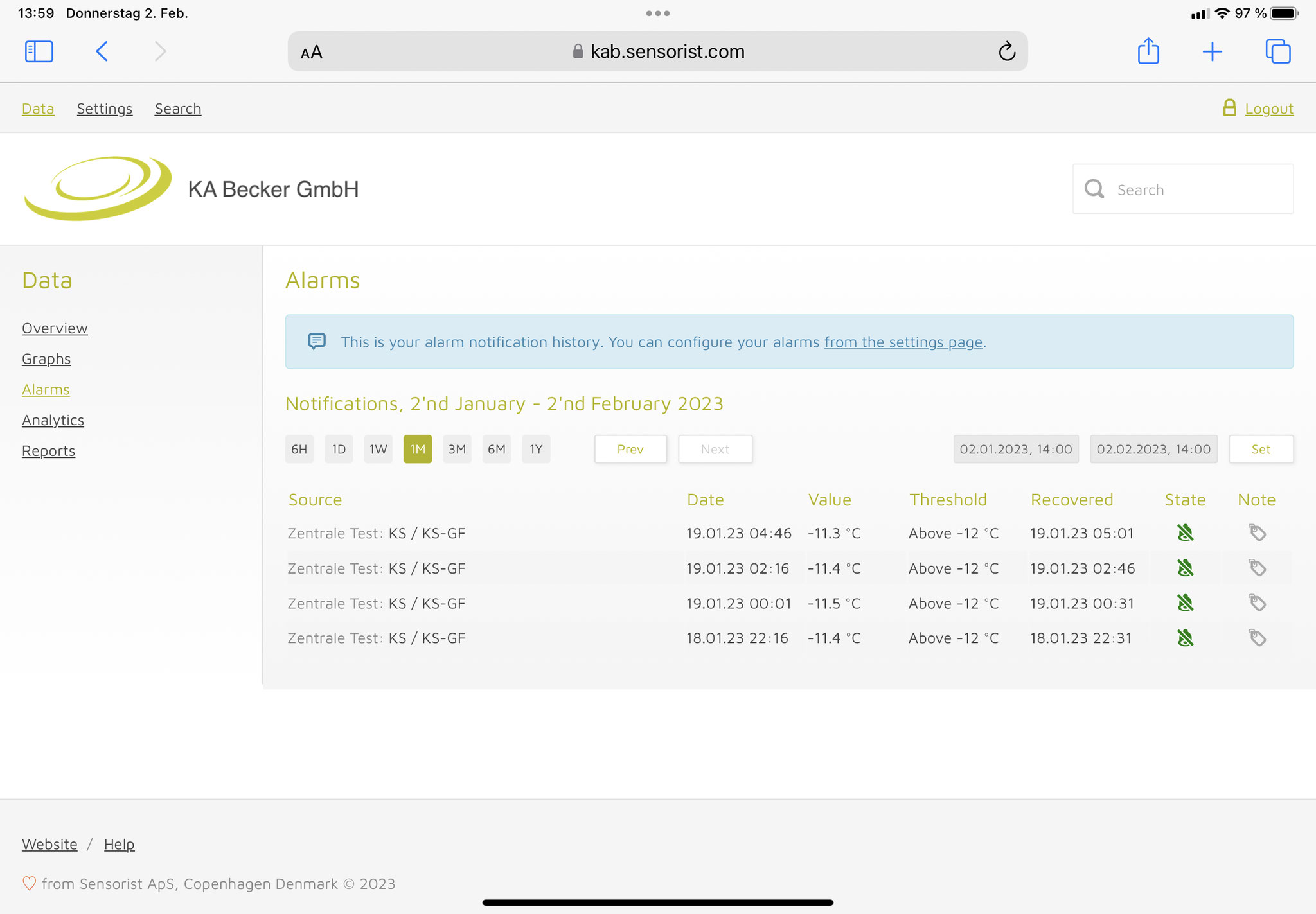Click muted bell state icon for 00:01 alarm
Screen dimensions: 1316x914
click(1185, 603)
